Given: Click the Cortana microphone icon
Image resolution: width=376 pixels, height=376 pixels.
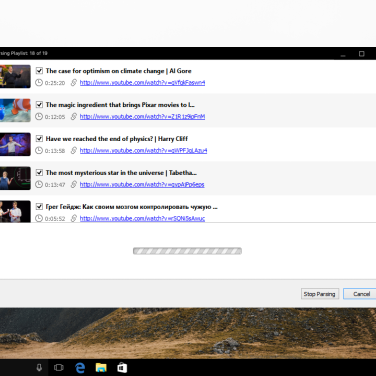Looking at the screenshot, I should 39,368.
